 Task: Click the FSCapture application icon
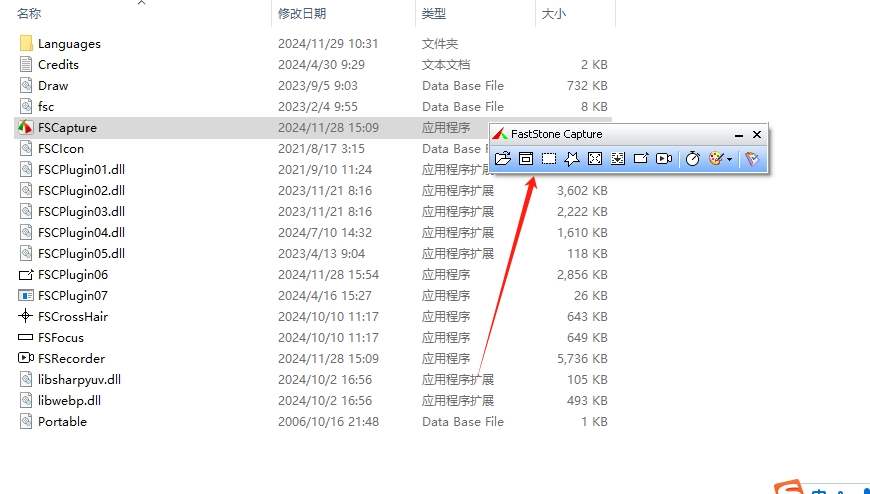tap(26, 128)
